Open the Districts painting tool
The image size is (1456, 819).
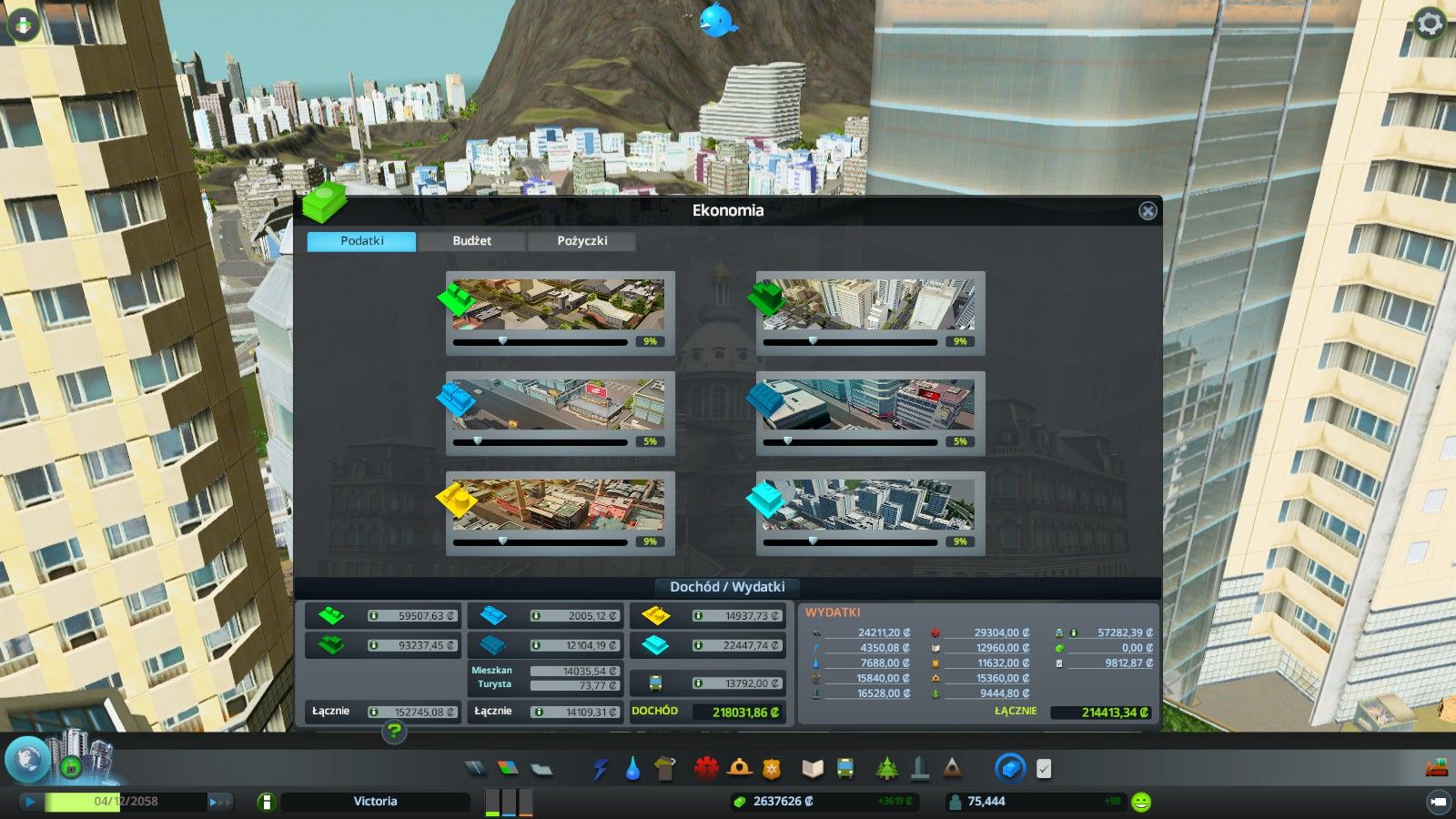(539, 770)
